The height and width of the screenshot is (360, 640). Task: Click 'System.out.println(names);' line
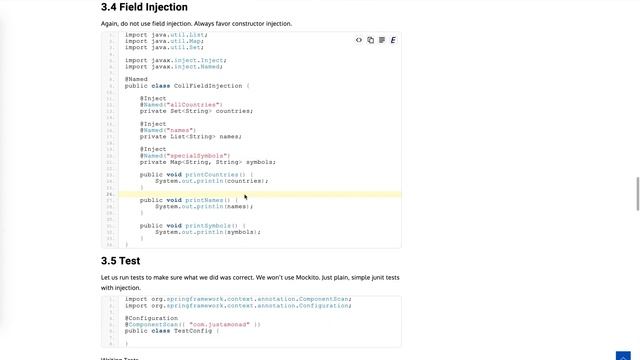(x=204, y=207)
